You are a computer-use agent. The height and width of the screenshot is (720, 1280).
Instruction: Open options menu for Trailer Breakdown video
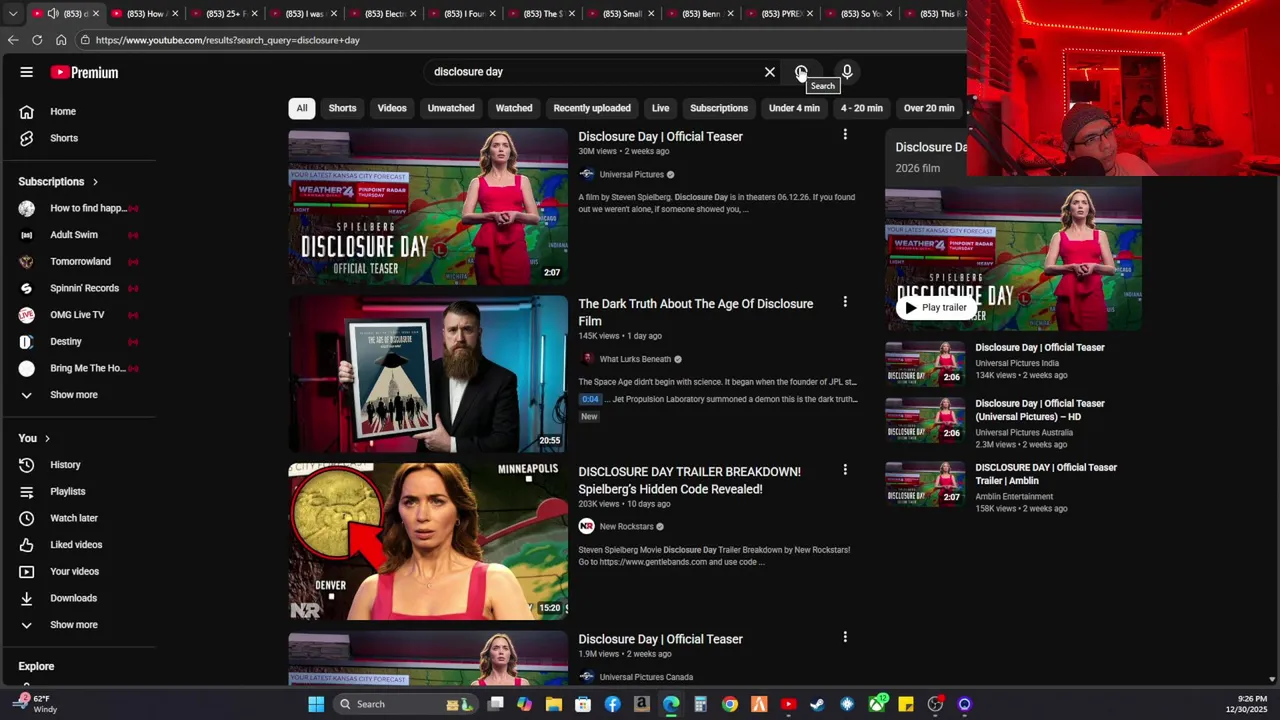pyautogui.click(x=845, y=470)
